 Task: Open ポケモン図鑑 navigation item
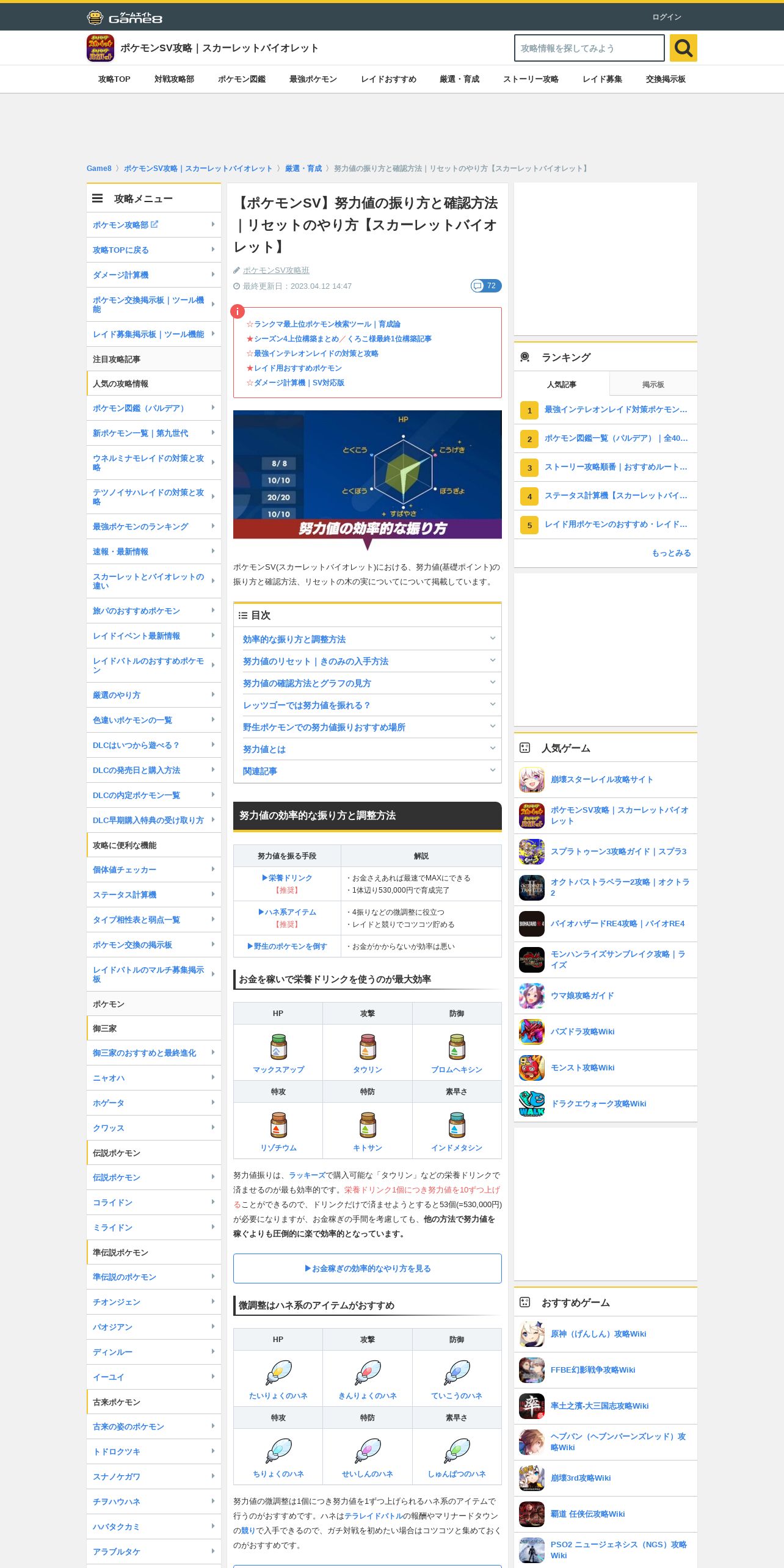pos(242,79)
